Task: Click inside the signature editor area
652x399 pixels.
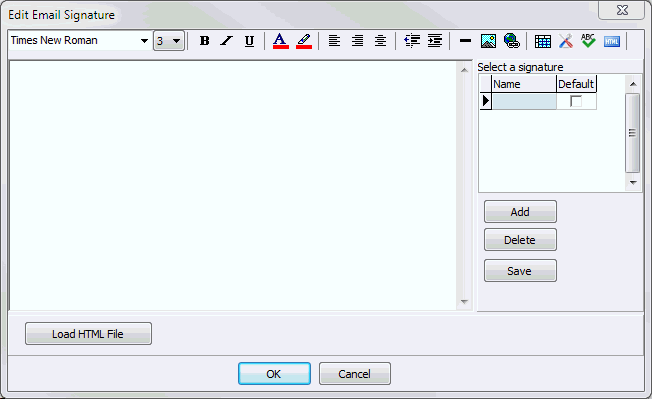Action: click(233, 185)
